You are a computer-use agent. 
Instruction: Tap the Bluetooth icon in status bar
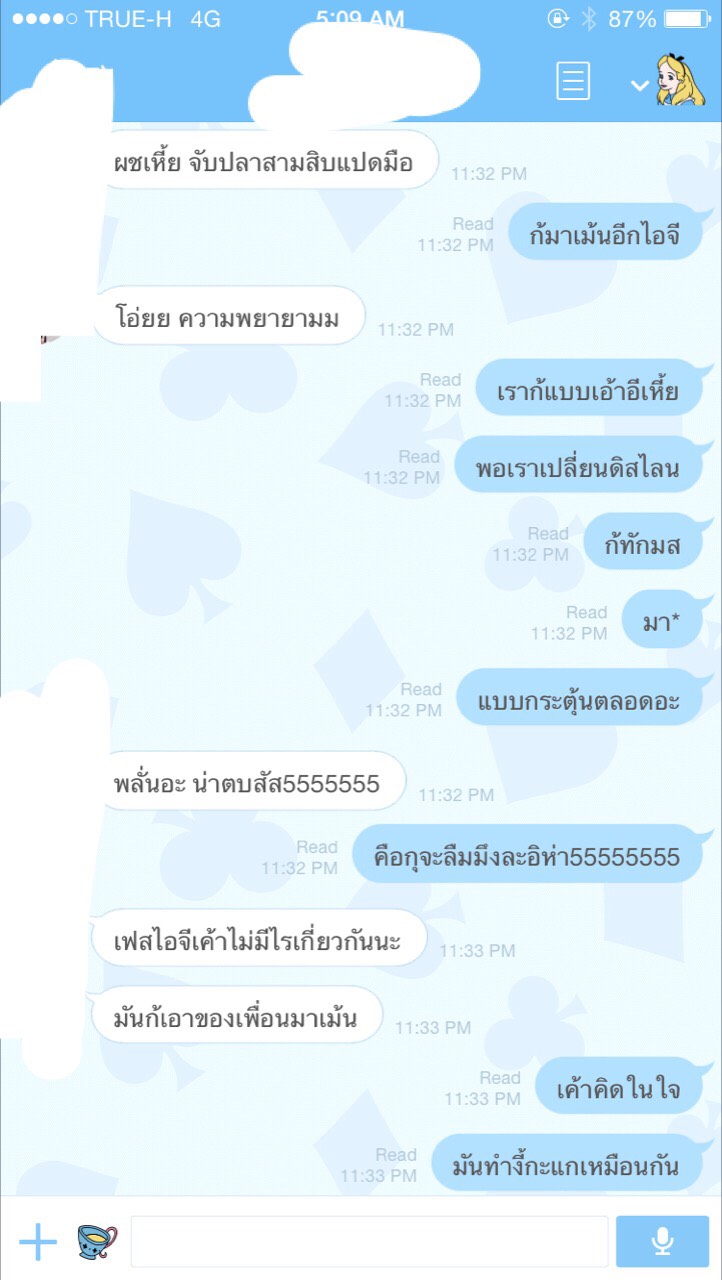pos(588,19)
